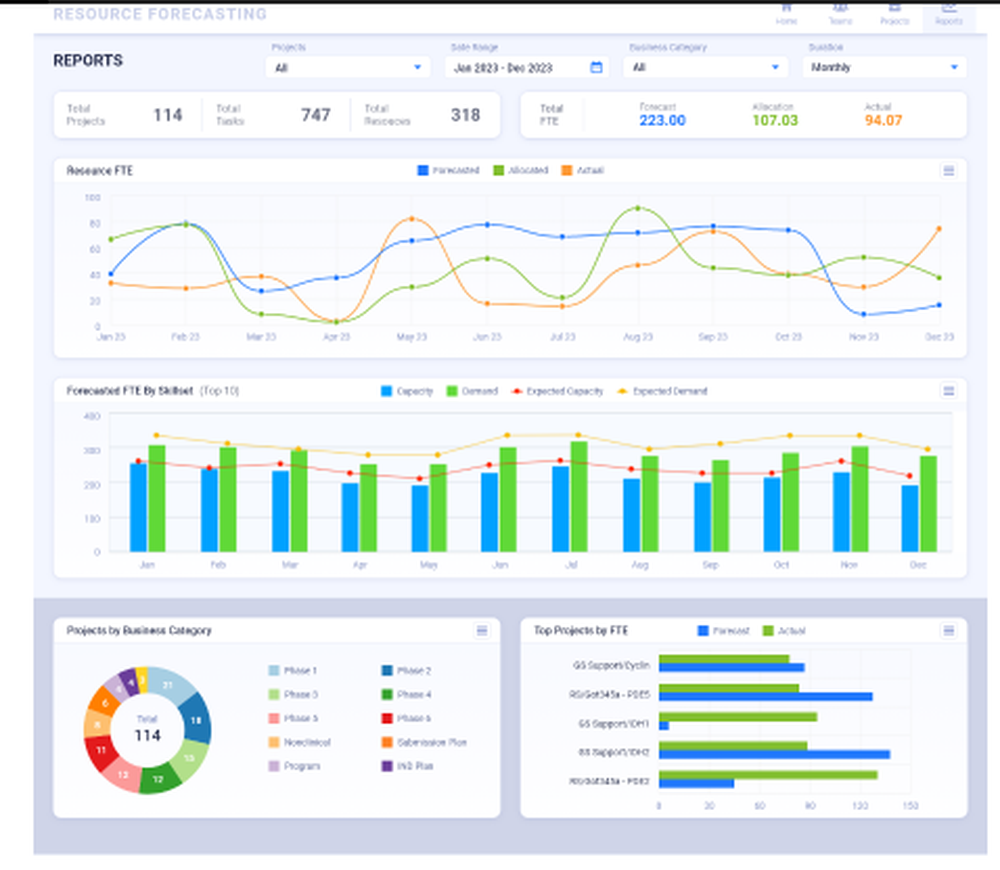Click the green Demand bar for Dec
Screen dimensions: 1000x870
pos(929,503)
